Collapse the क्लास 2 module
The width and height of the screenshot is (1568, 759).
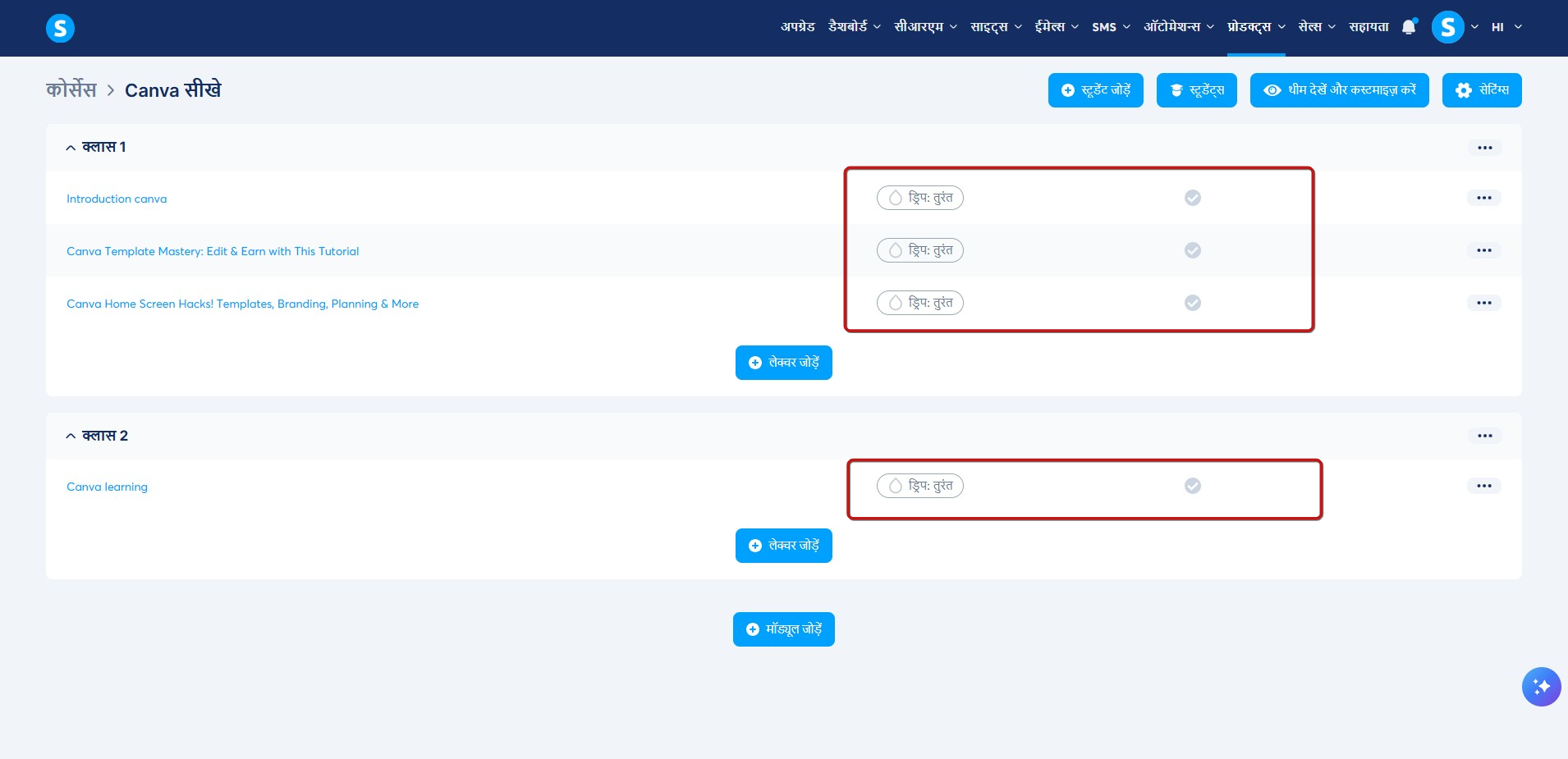point(71,437)
